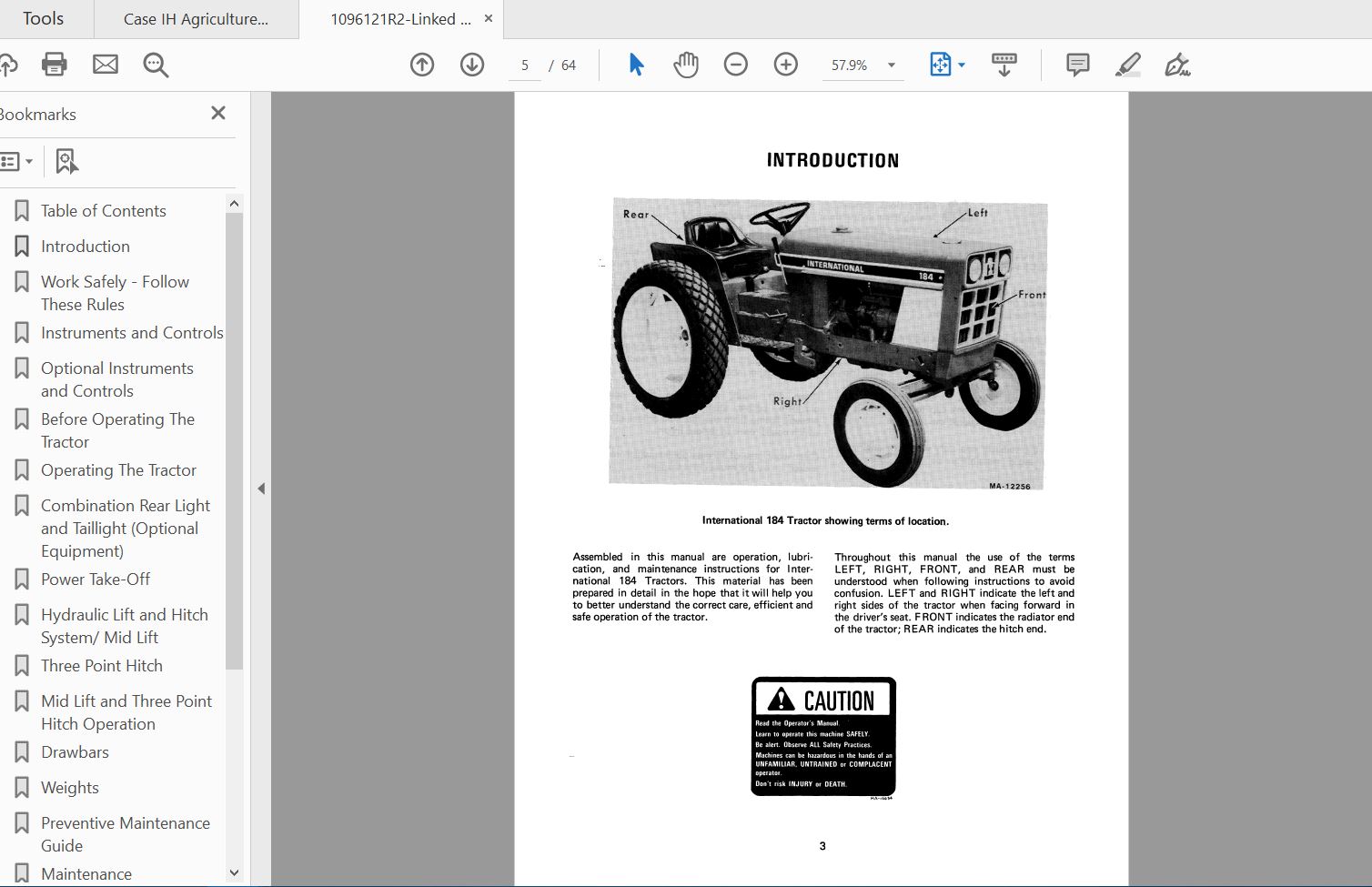Jump to the Three Point Hitch bookmark

pos(102,666)
